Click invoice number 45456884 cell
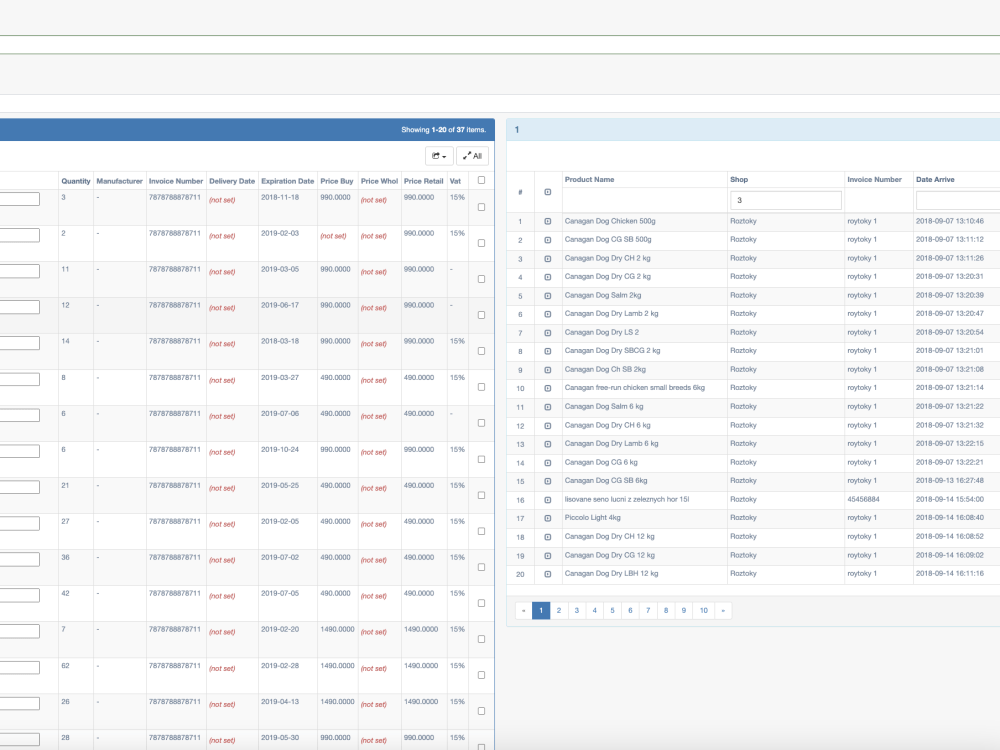Image resolution: width=1000 pixels, height=750 pixels. 863,499
